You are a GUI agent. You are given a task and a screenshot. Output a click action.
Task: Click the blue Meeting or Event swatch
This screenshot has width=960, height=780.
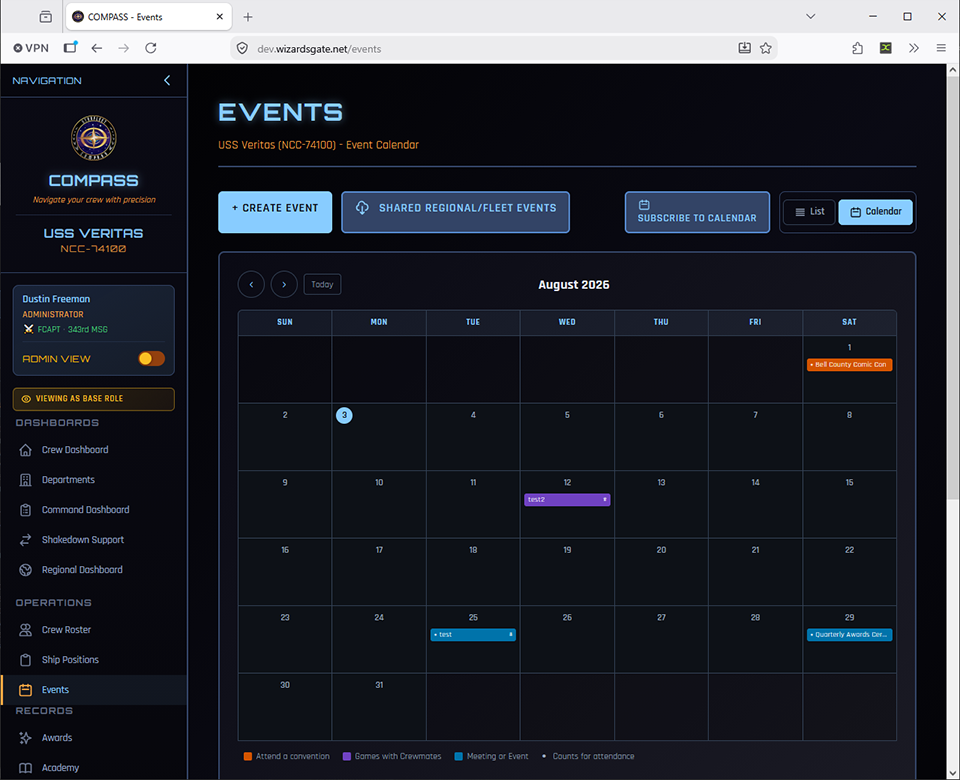coord(459,757)
